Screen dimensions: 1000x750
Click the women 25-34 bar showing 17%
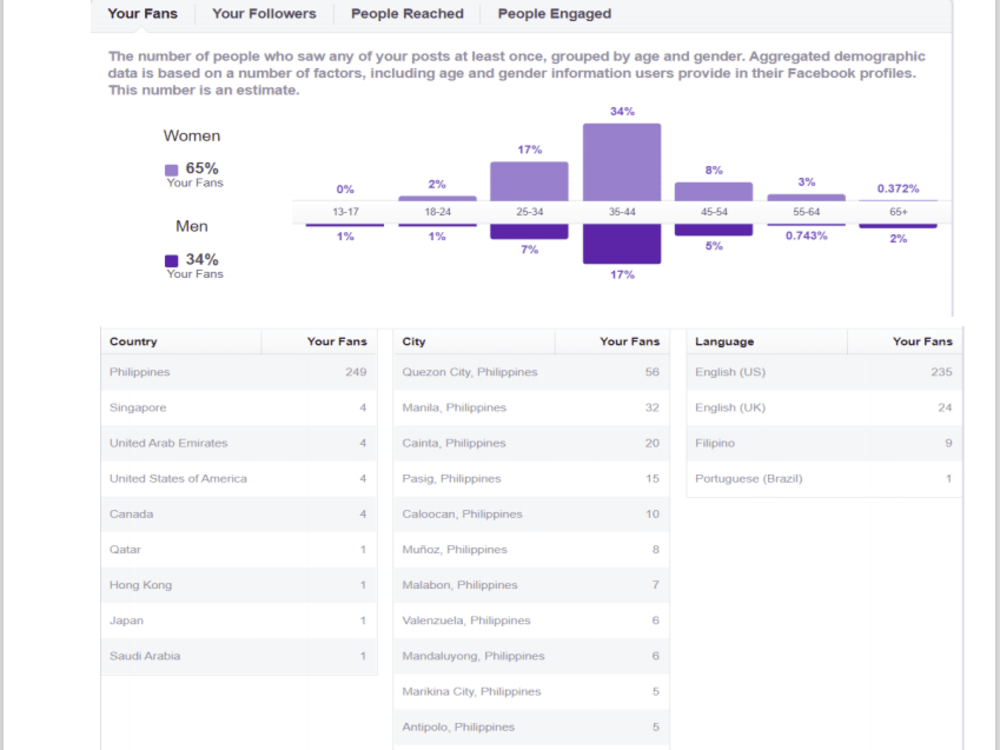(x=529, y=181)
